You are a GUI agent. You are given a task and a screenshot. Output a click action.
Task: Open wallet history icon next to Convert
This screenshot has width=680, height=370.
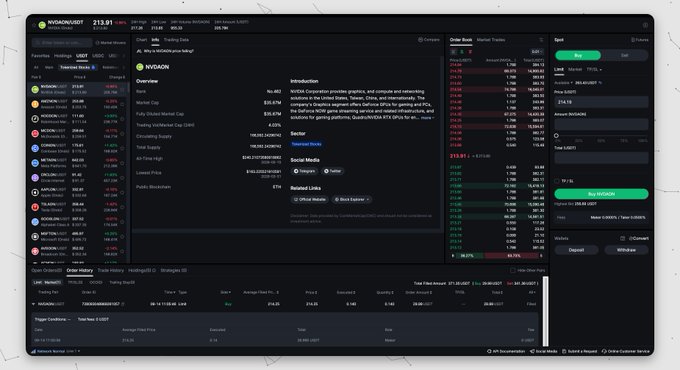[x=622, y=238]
